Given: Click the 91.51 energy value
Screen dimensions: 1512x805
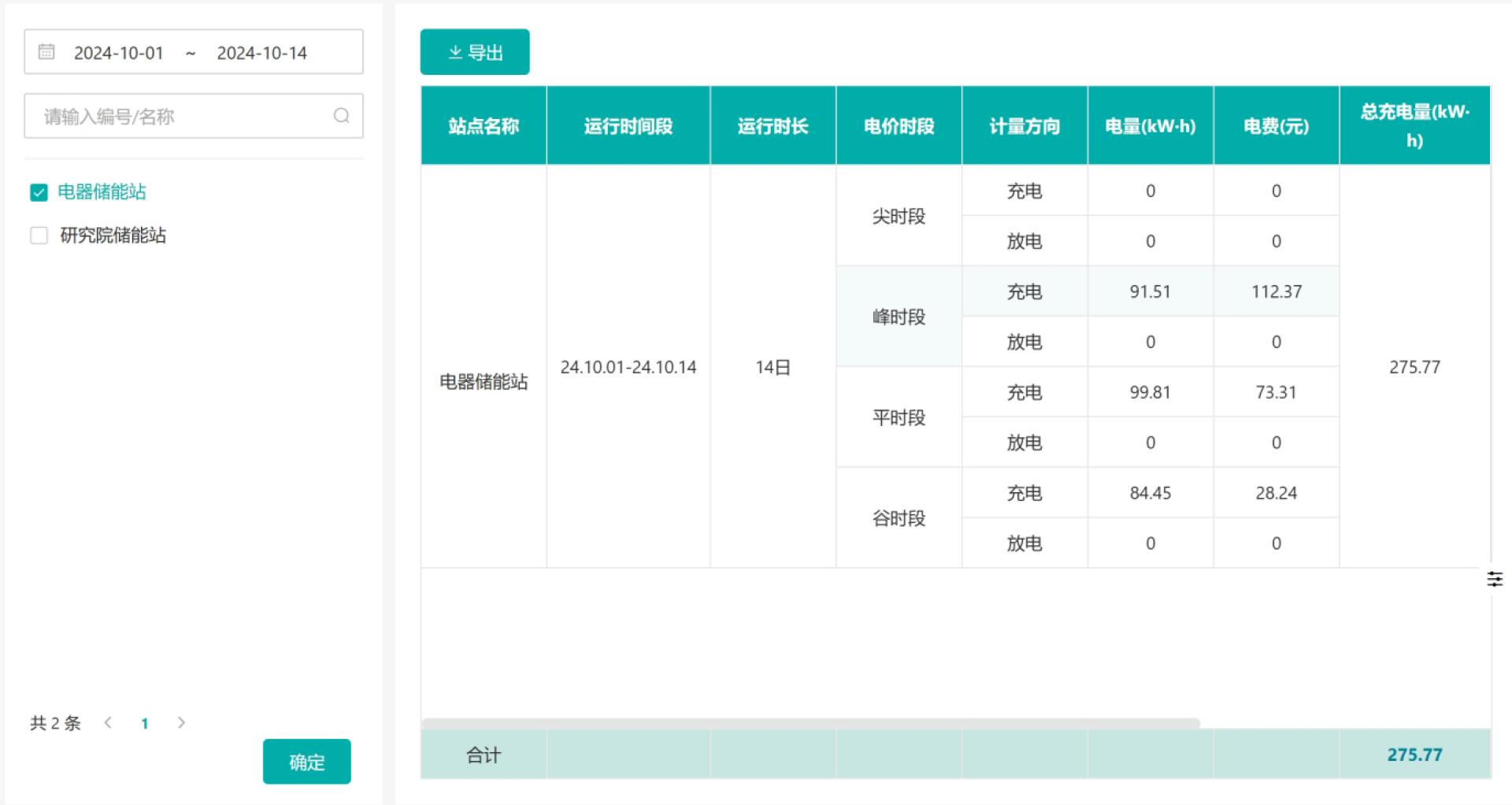Looking at the screenshot, I should pos(1151,291).
